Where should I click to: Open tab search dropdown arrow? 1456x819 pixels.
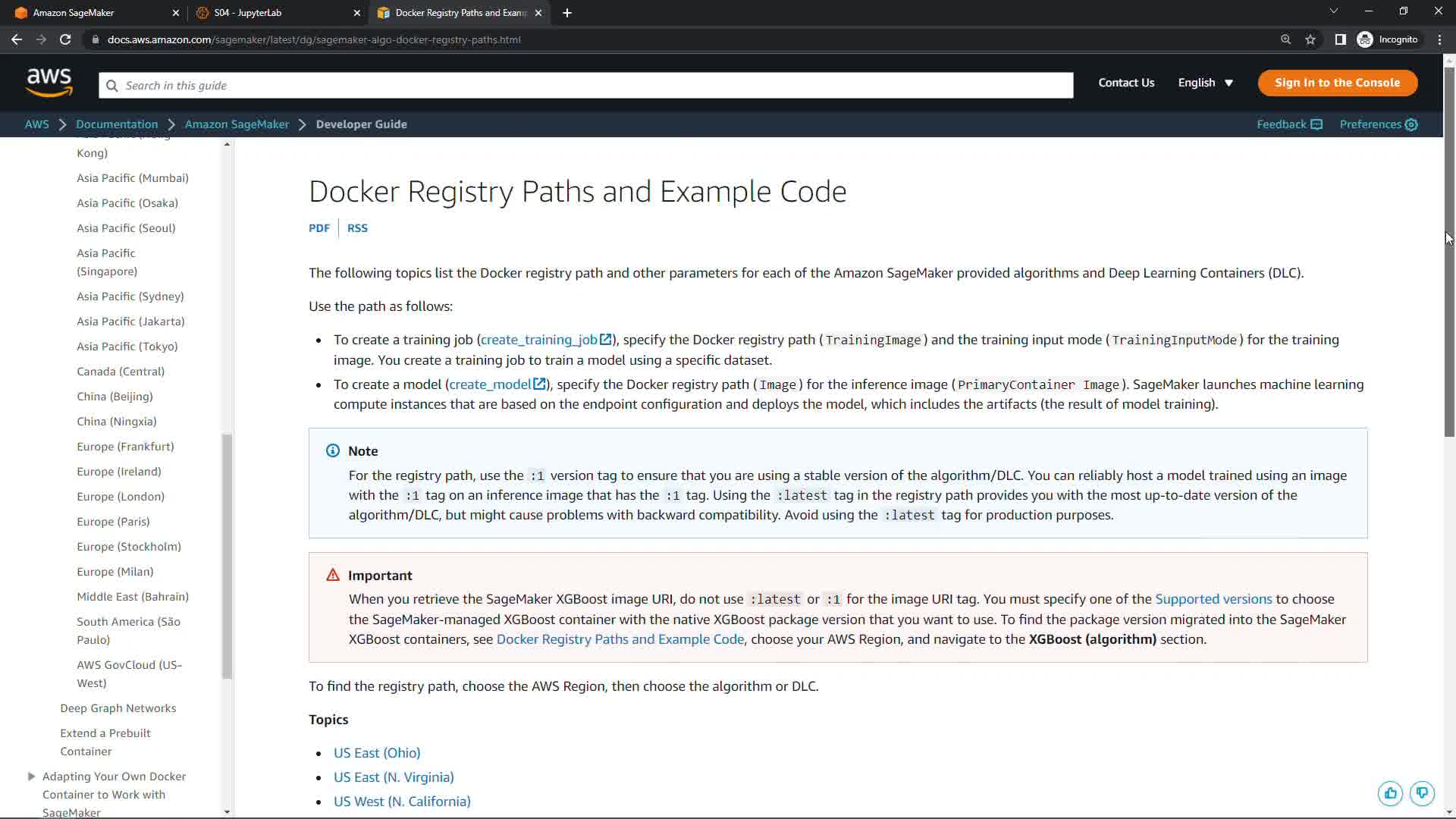tap(1333, 11)
